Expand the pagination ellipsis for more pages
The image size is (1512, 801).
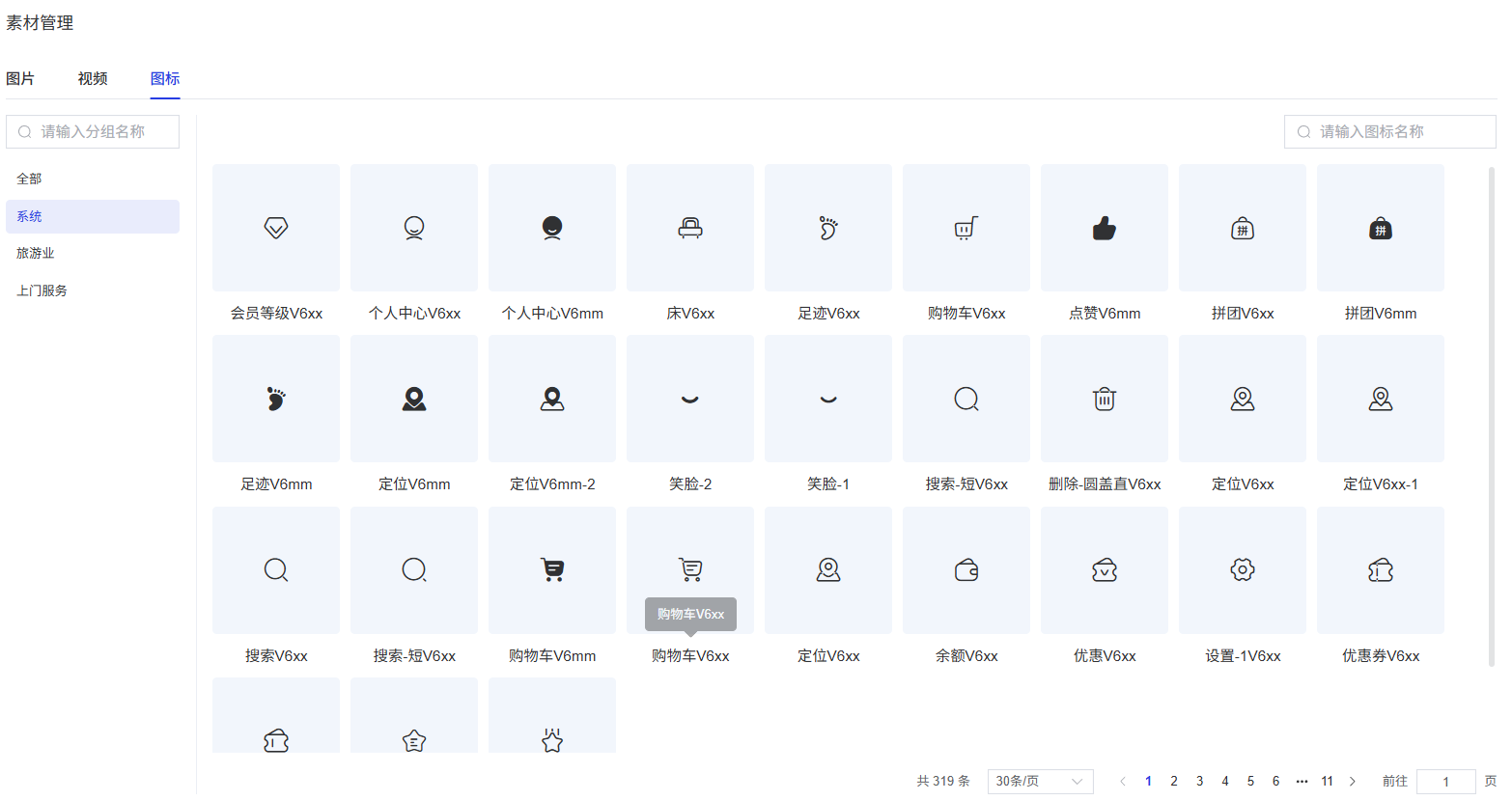pyautogui.click(x=1302, y=781)
